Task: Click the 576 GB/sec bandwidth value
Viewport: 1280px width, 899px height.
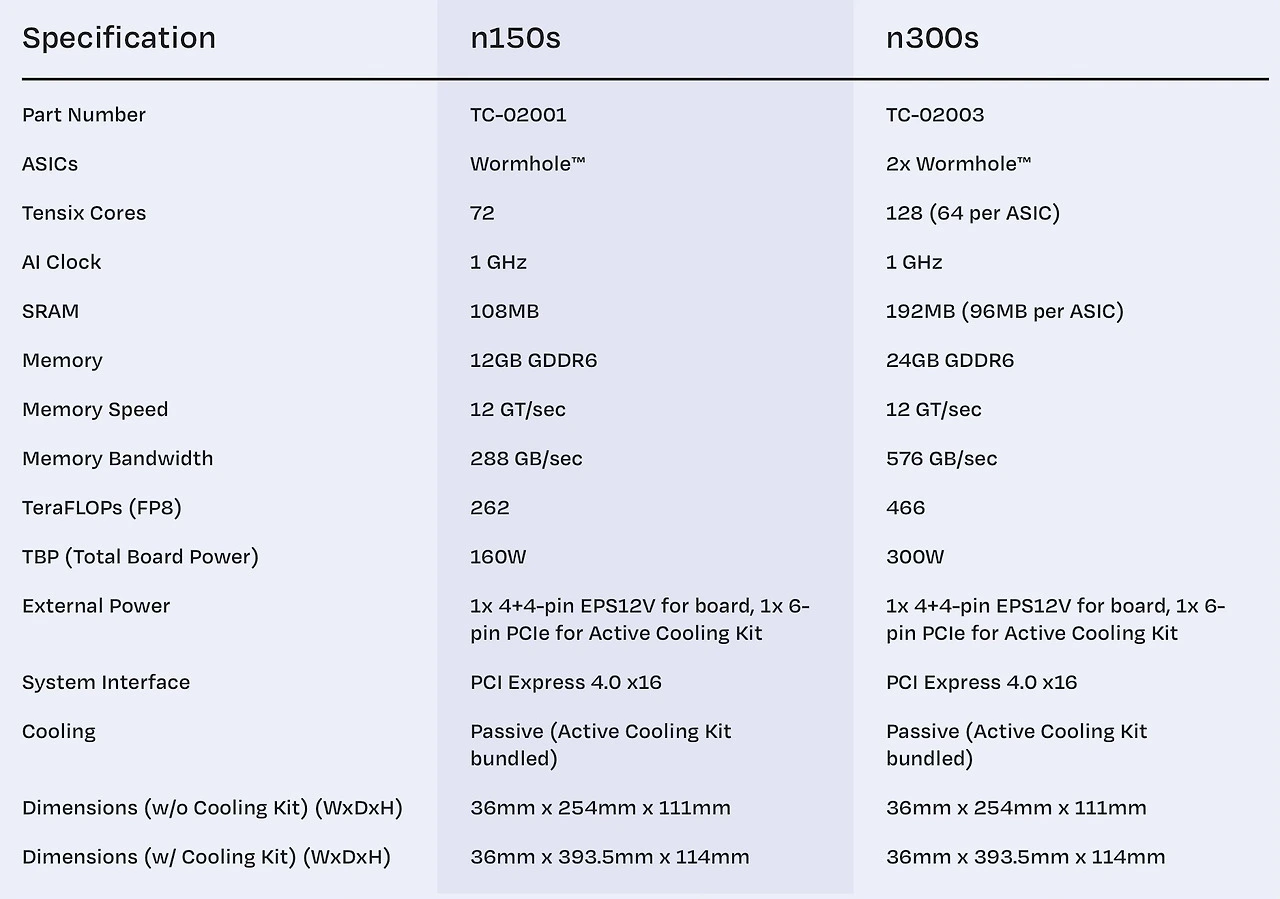Action: coord(941,459)
